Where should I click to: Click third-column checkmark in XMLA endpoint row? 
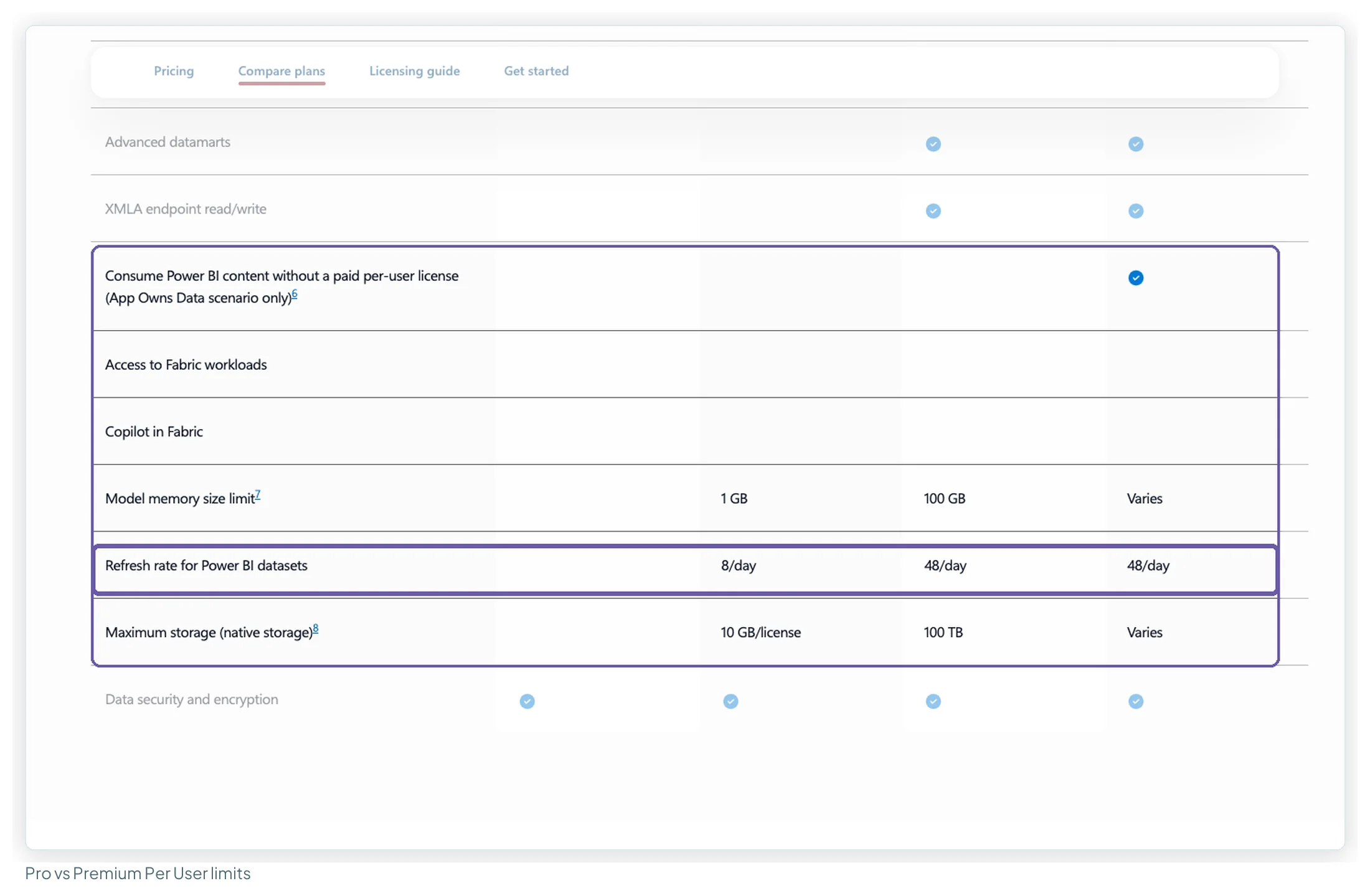[933, 211]
